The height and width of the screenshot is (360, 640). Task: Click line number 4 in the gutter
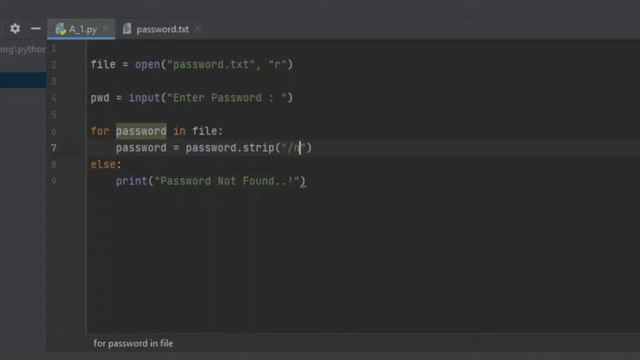pos(53,98)
